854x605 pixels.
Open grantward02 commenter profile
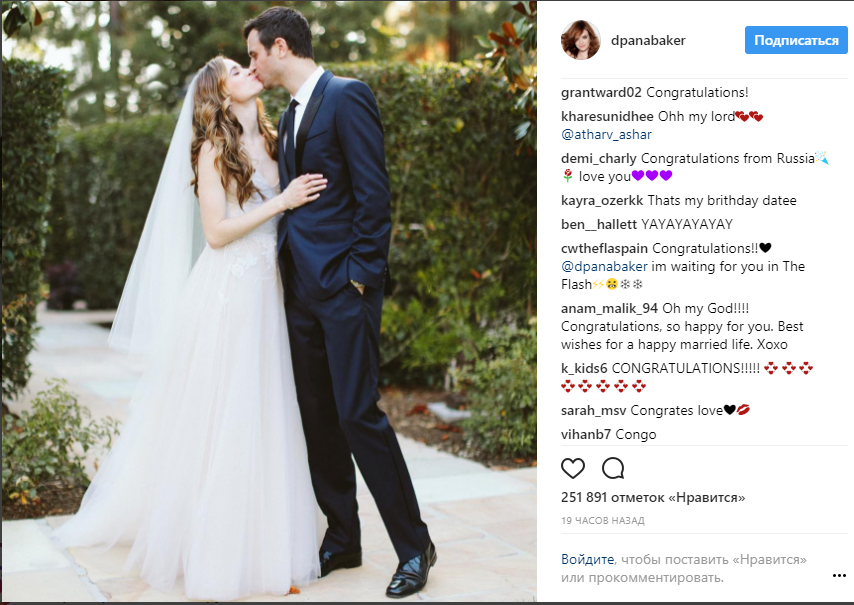click(601, 93)
